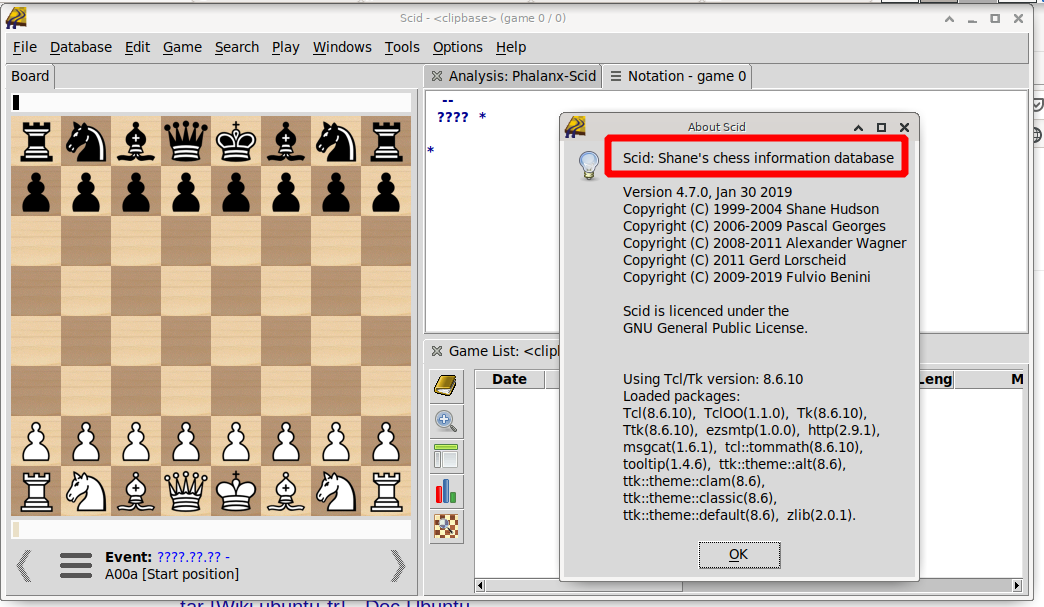This screenshot has width=1044, height=607.
Task: Go to previous move with left arrow
Action: coord(24,566)
